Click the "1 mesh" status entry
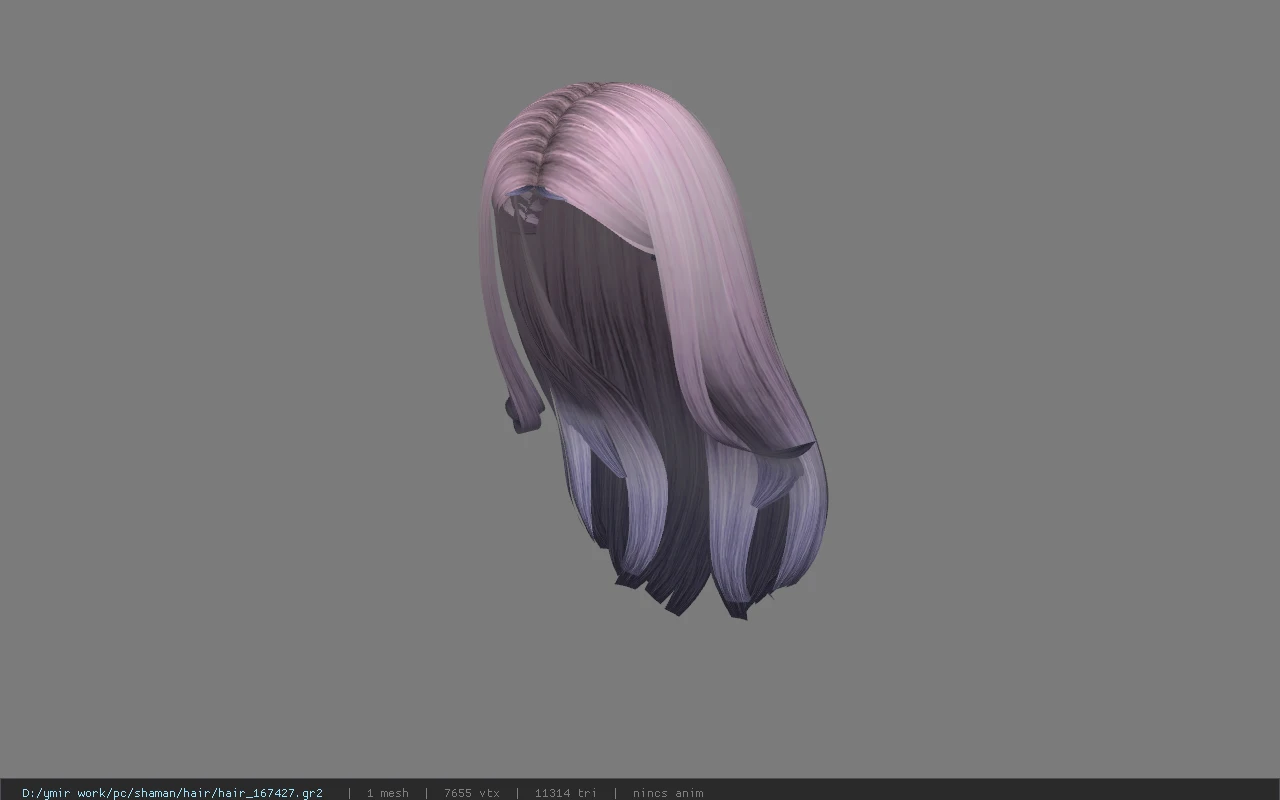This screenshot has width=1280, height=800. [x=387, y=792]
